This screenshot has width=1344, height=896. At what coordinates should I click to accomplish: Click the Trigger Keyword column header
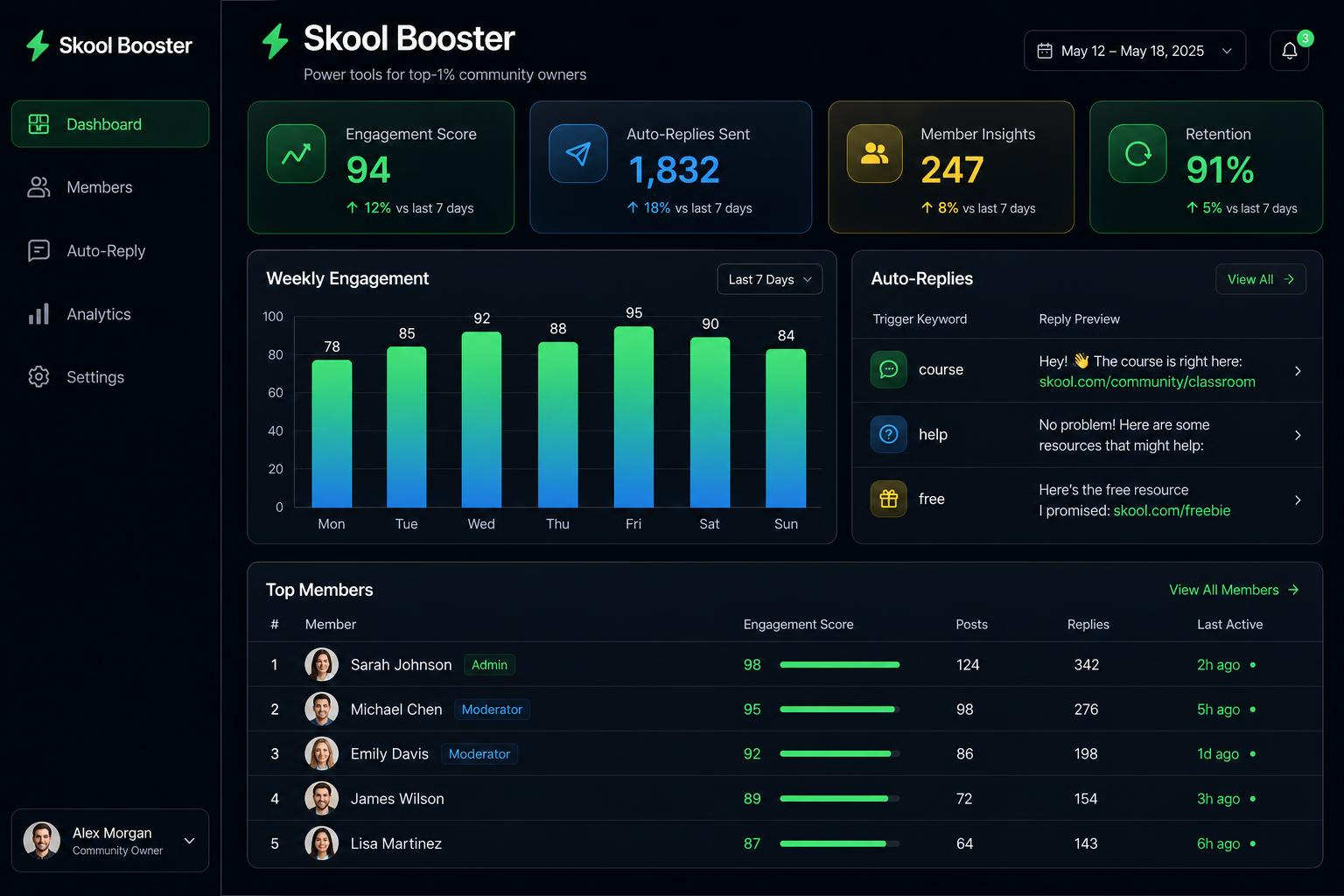(920, 319)
